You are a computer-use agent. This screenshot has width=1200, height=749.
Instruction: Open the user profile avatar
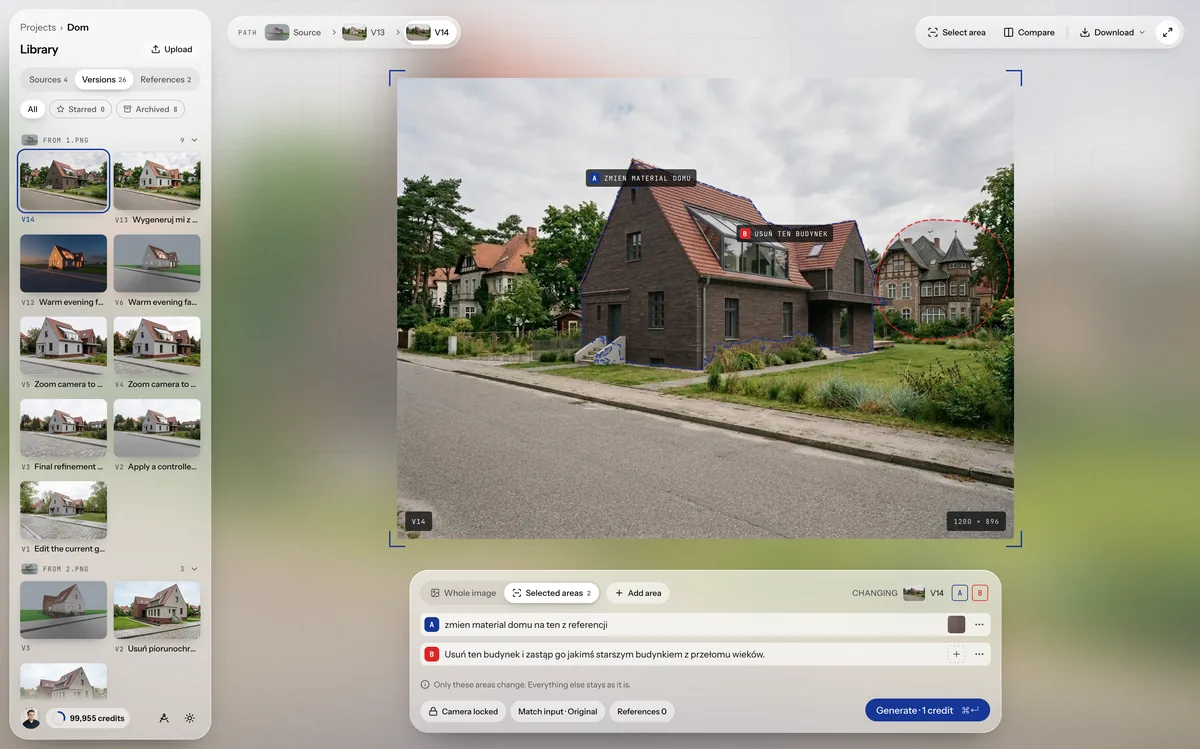(x=32, y=718)
